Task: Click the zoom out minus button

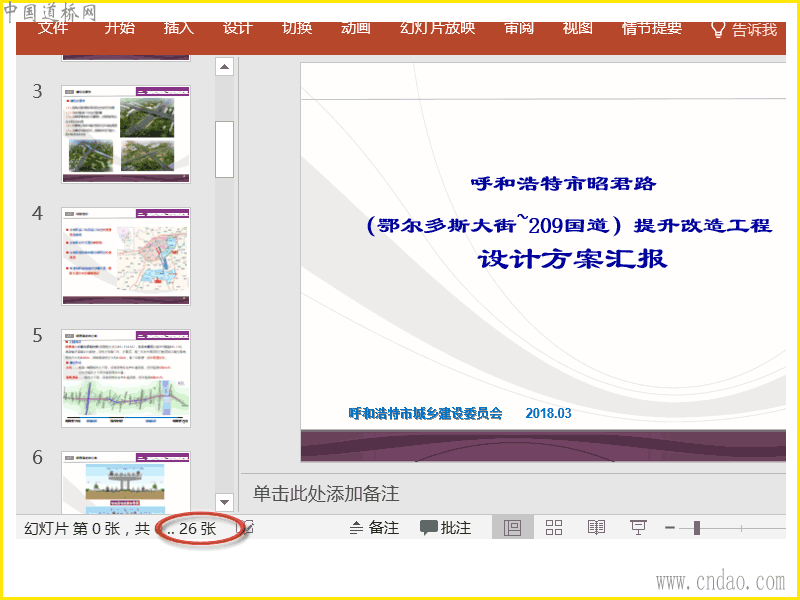Action: pyautogui.click(x=670, y=528)
